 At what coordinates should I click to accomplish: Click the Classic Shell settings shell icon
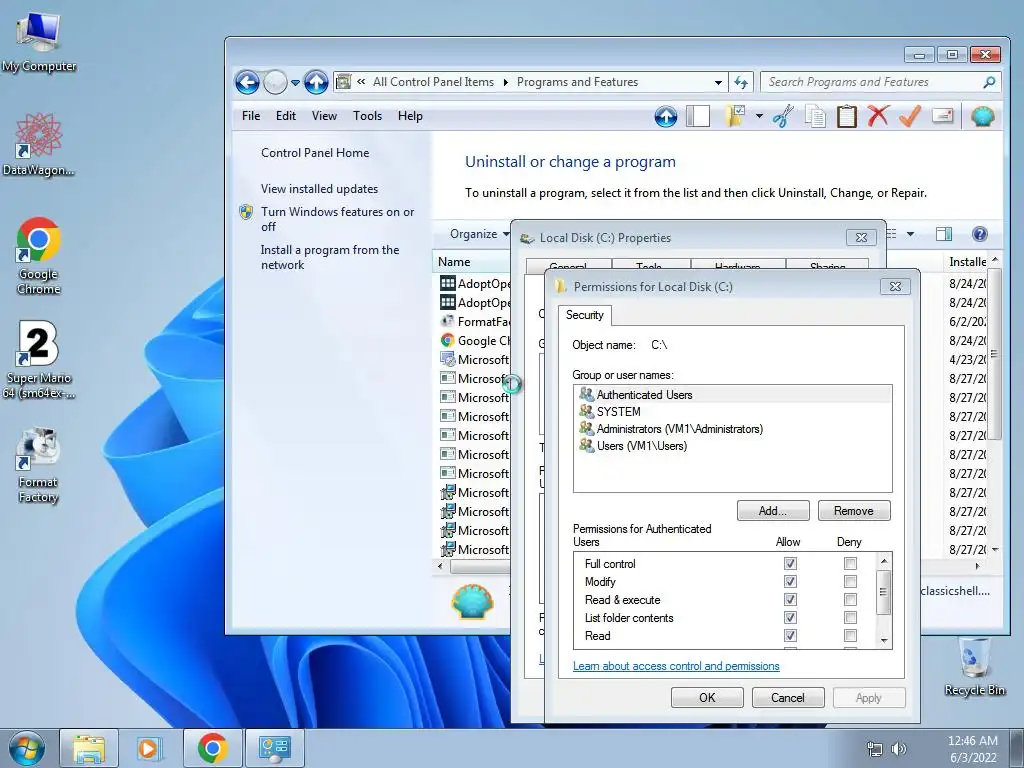tap(982, 116)
